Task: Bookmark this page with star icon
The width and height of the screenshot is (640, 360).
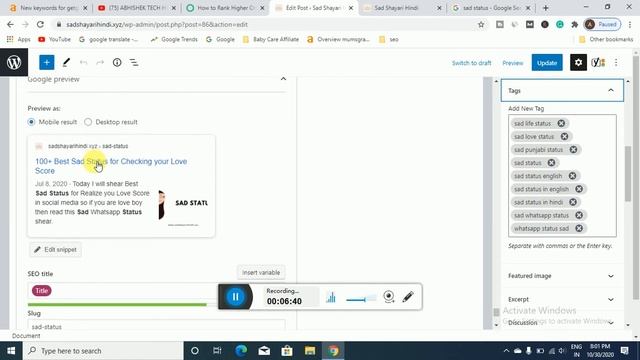Action: (x=481, y=24)
